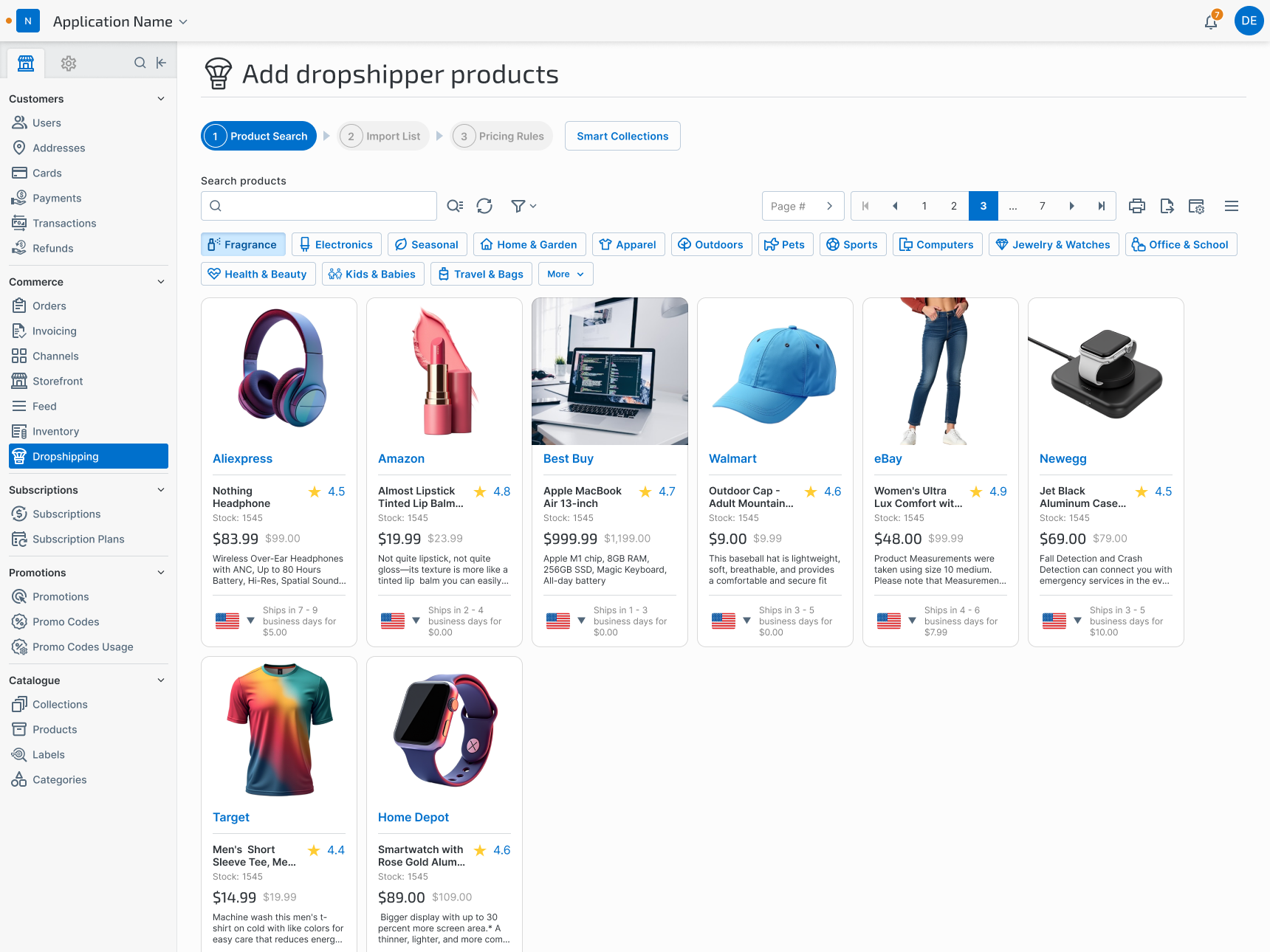Viewport: 1270px width, 952px height.
Task: Collapse the Promotions section
Action: [x=161, y=573]
